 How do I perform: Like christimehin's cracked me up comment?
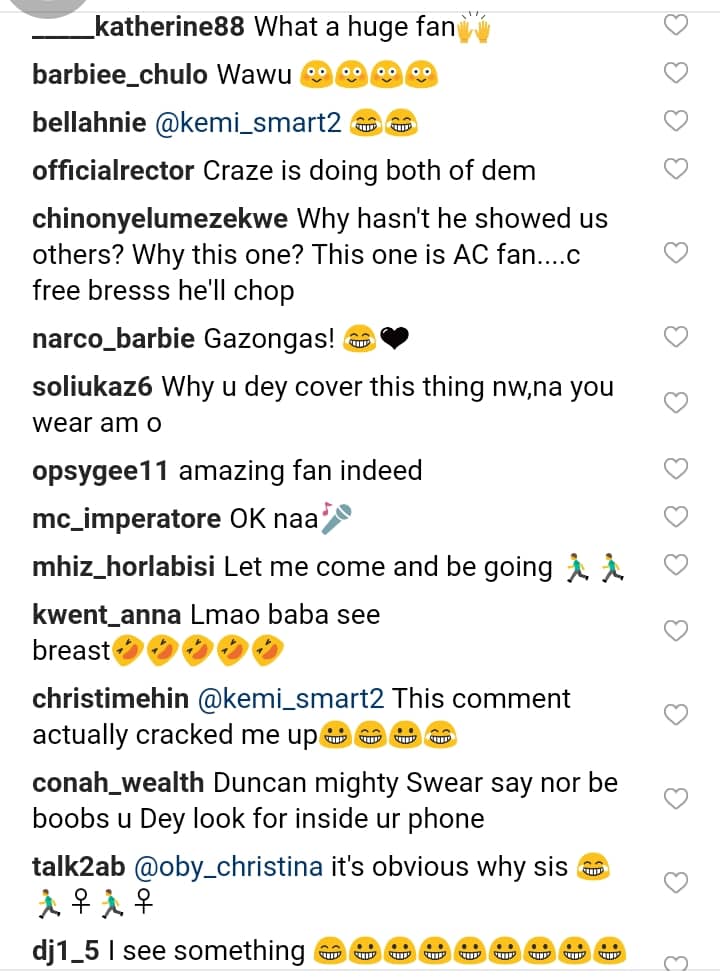(677, 715)
